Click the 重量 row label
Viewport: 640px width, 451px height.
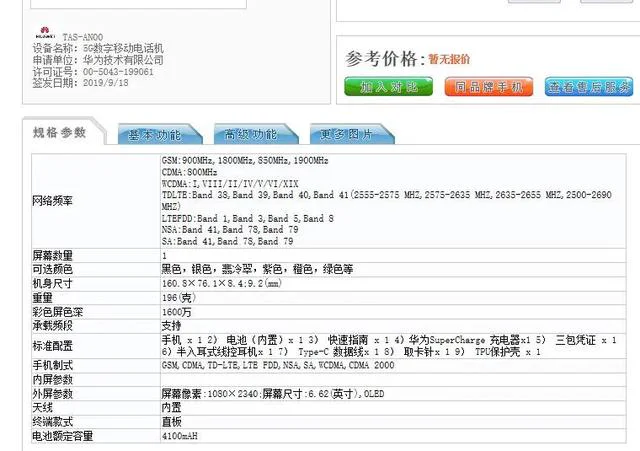[42, 298]
